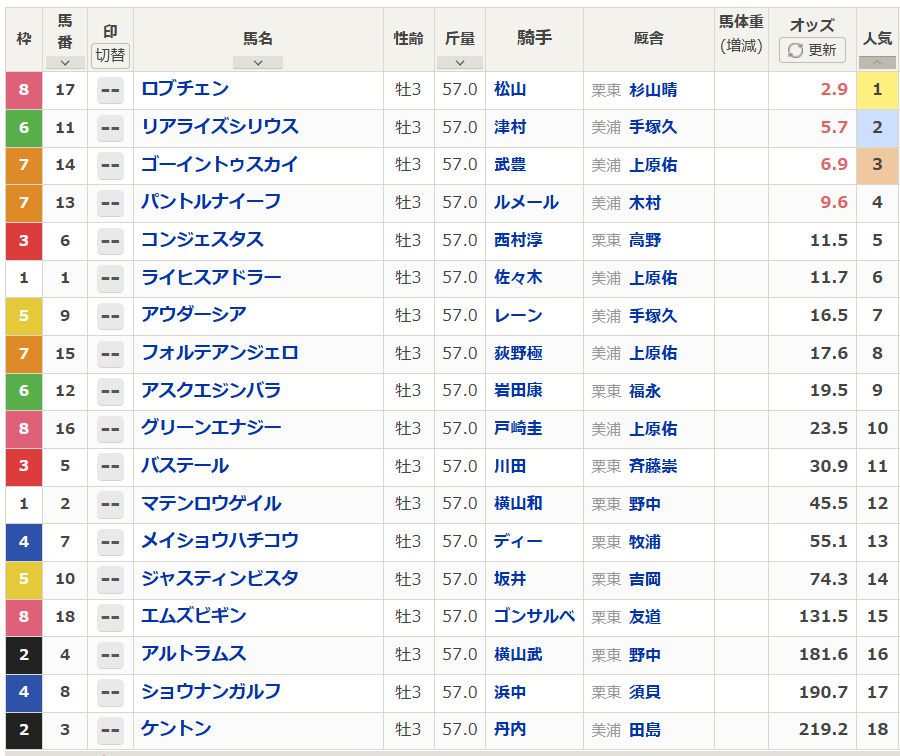This screenshot has height=756, width=900.
Task: Open horse page for ジャスティンビスタ
Action: (220, 579)
